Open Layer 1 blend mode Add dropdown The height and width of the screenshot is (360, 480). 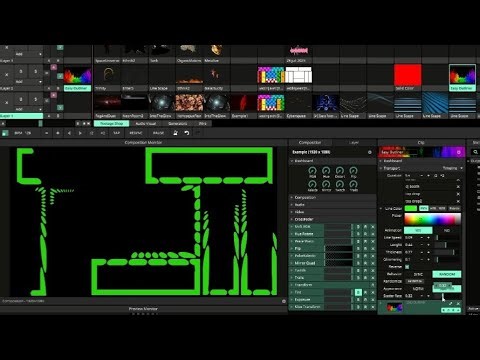[x=28, y=109]
